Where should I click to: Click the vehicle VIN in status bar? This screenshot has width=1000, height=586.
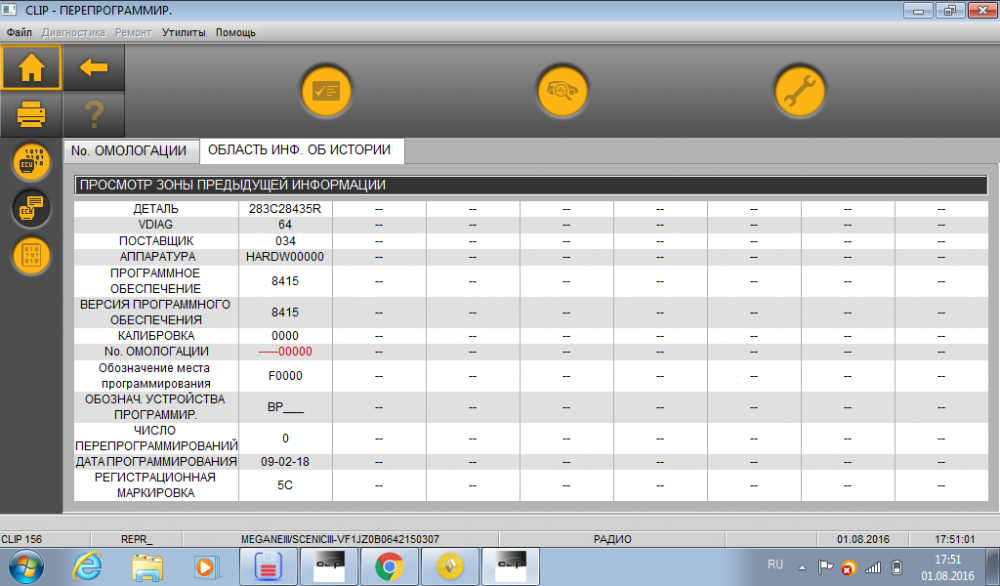pyautogui.click(x=340, y=539)
